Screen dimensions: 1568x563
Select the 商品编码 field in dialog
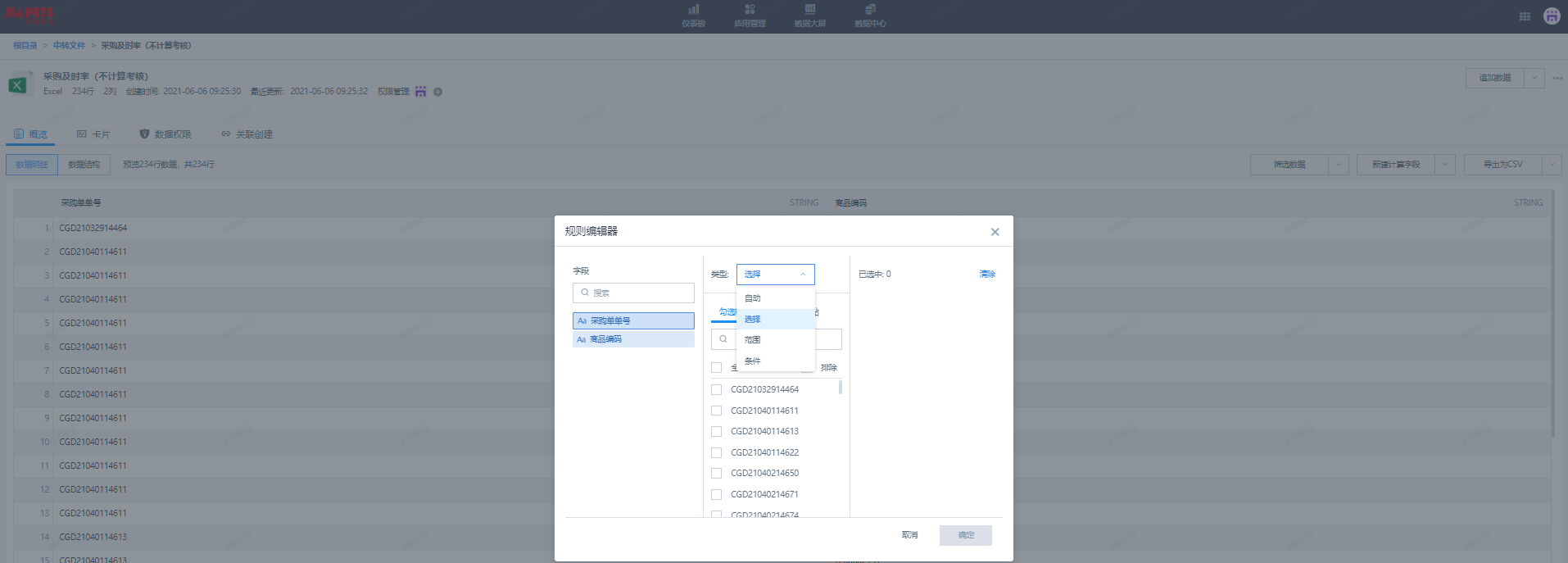[633, 339]
